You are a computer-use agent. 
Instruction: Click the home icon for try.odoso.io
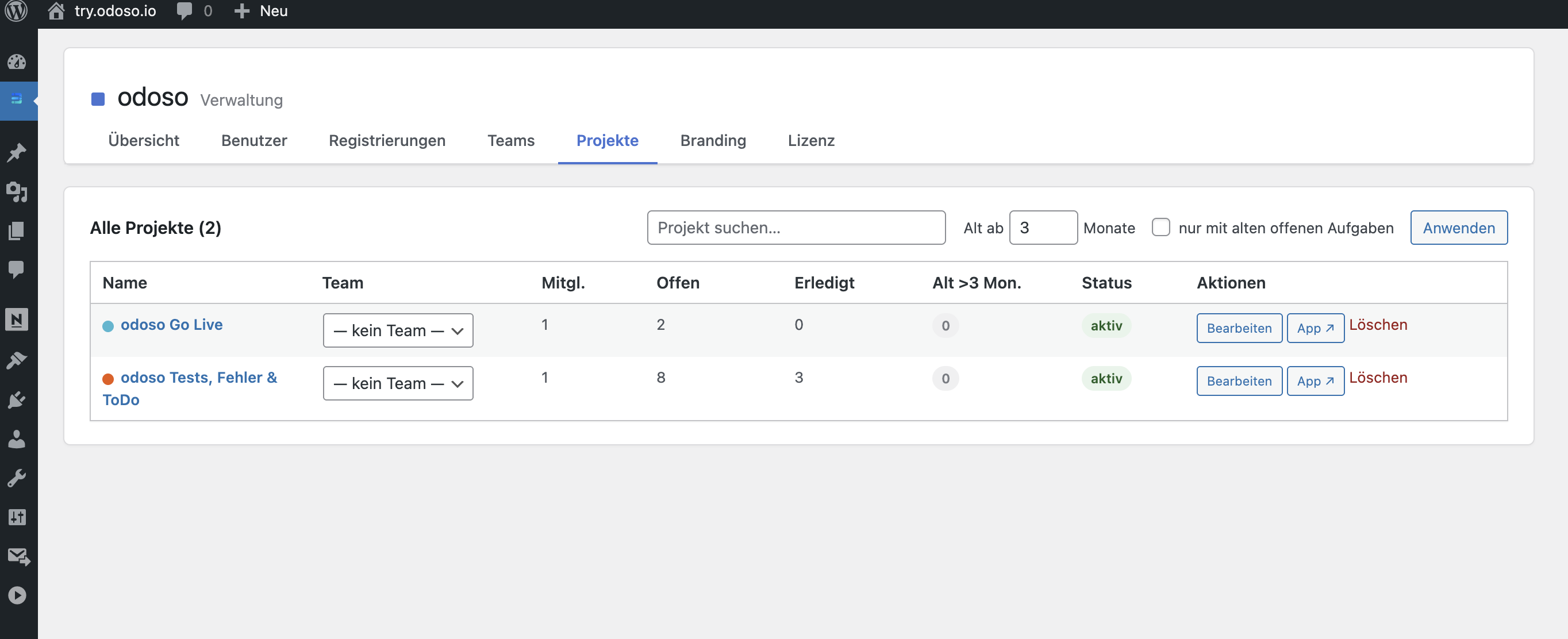pos(56,11)
